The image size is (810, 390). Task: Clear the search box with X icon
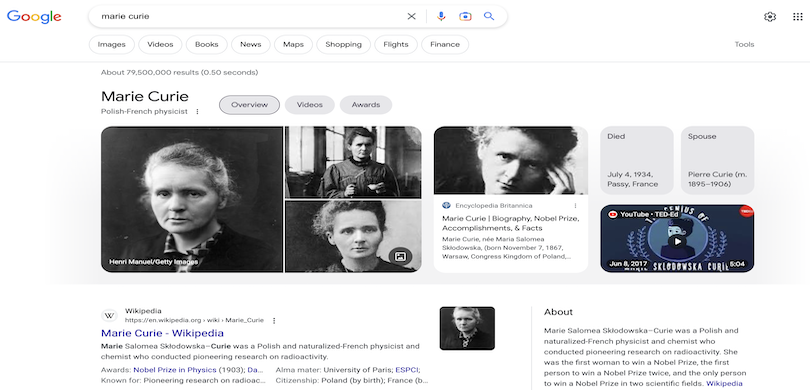411,17
